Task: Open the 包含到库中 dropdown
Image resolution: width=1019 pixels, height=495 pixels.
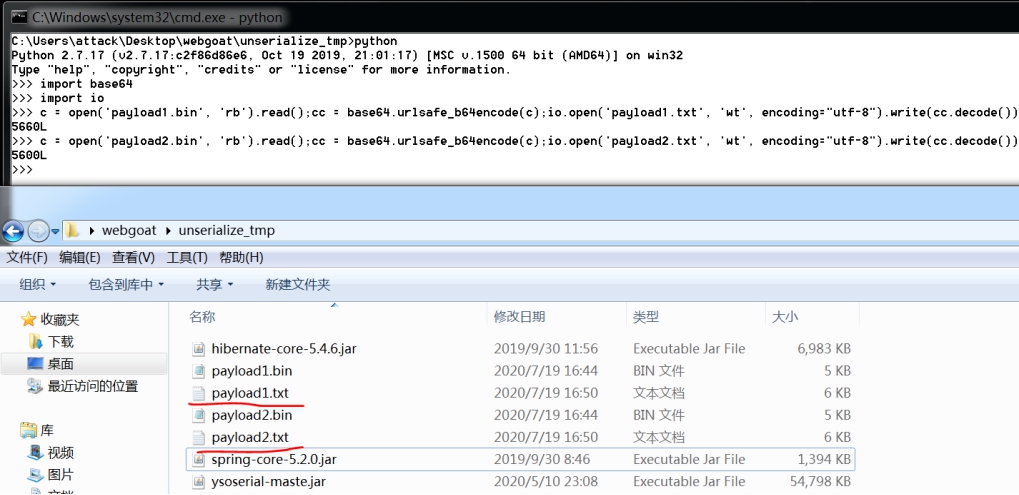Action: 126,285
